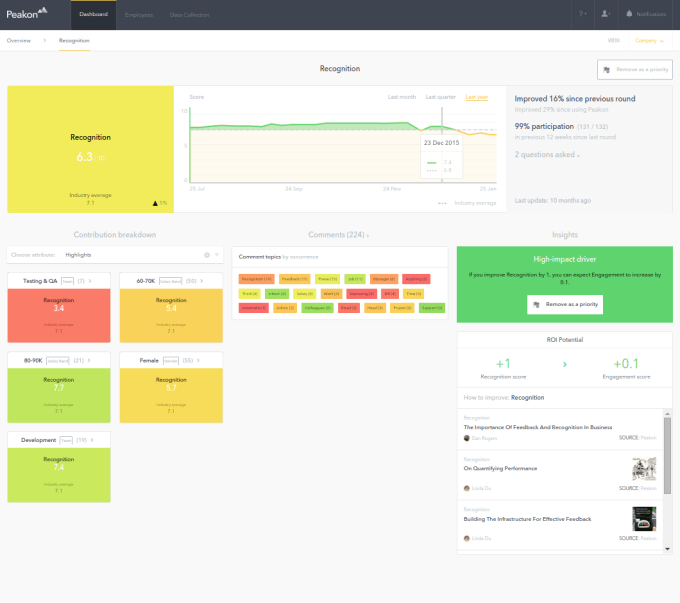This screenshot has height=603, width=680.
Task: Toggle Industry average legend in chart
Action: pyautogui.click(x=467, y=203)
